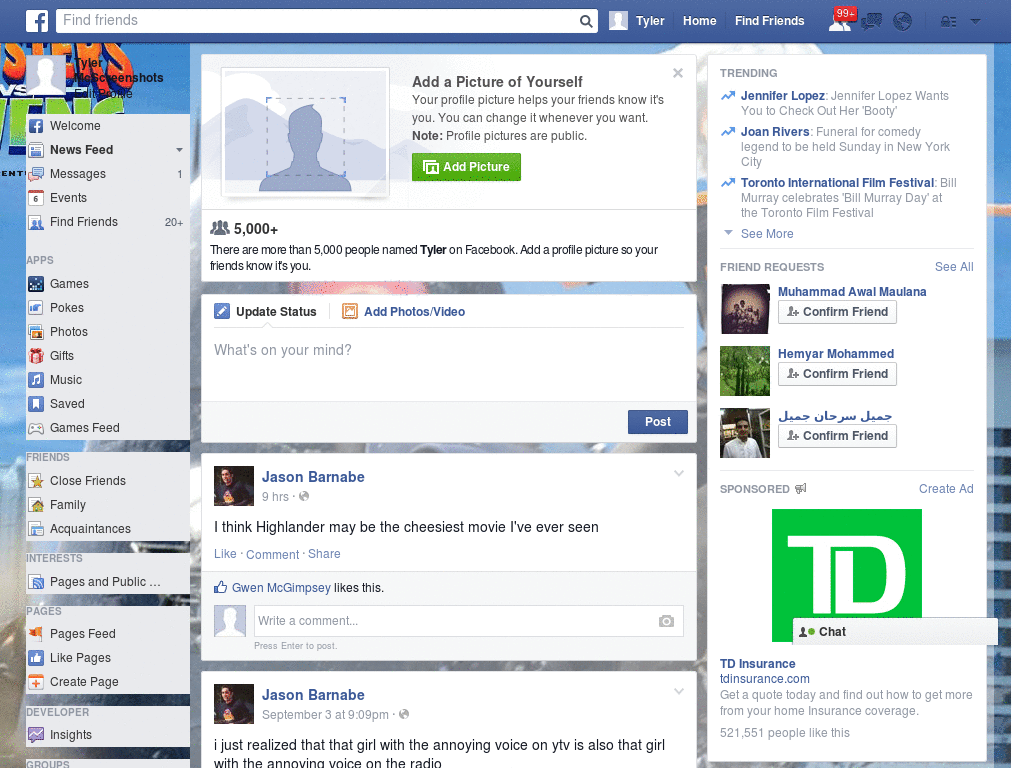1024x768 pixels.
Task: Click See All friend requests
Action: point(953,267)
